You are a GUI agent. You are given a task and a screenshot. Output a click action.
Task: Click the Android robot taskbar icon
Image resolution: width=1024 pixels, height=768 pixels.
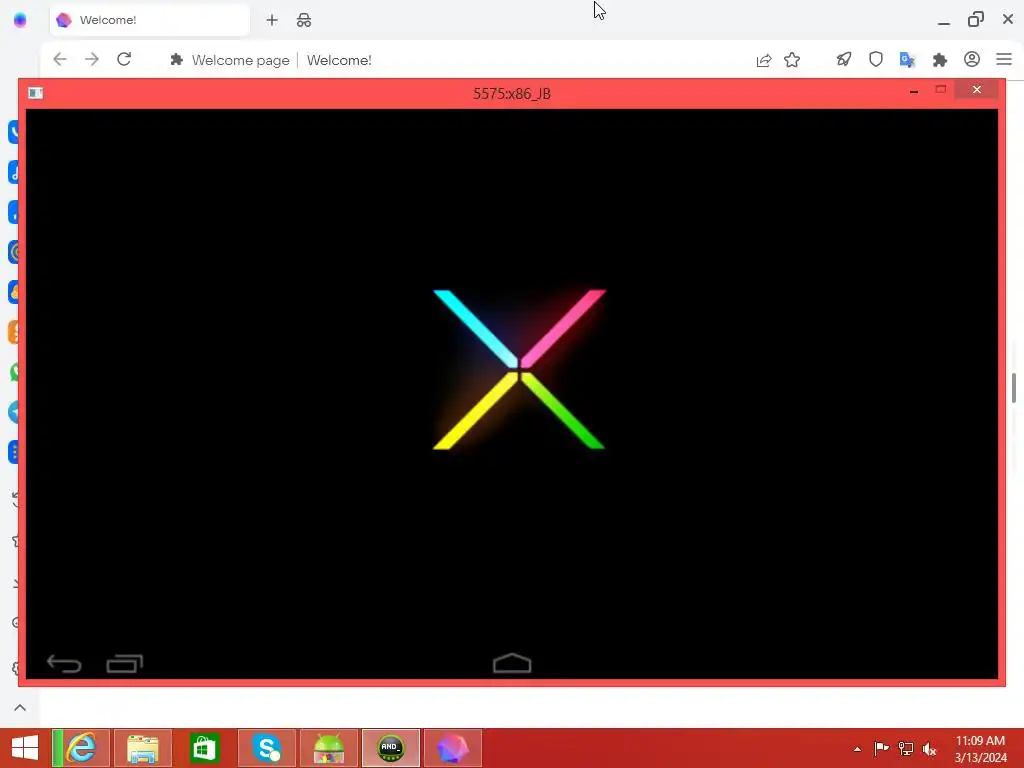(x=328, y=748)
